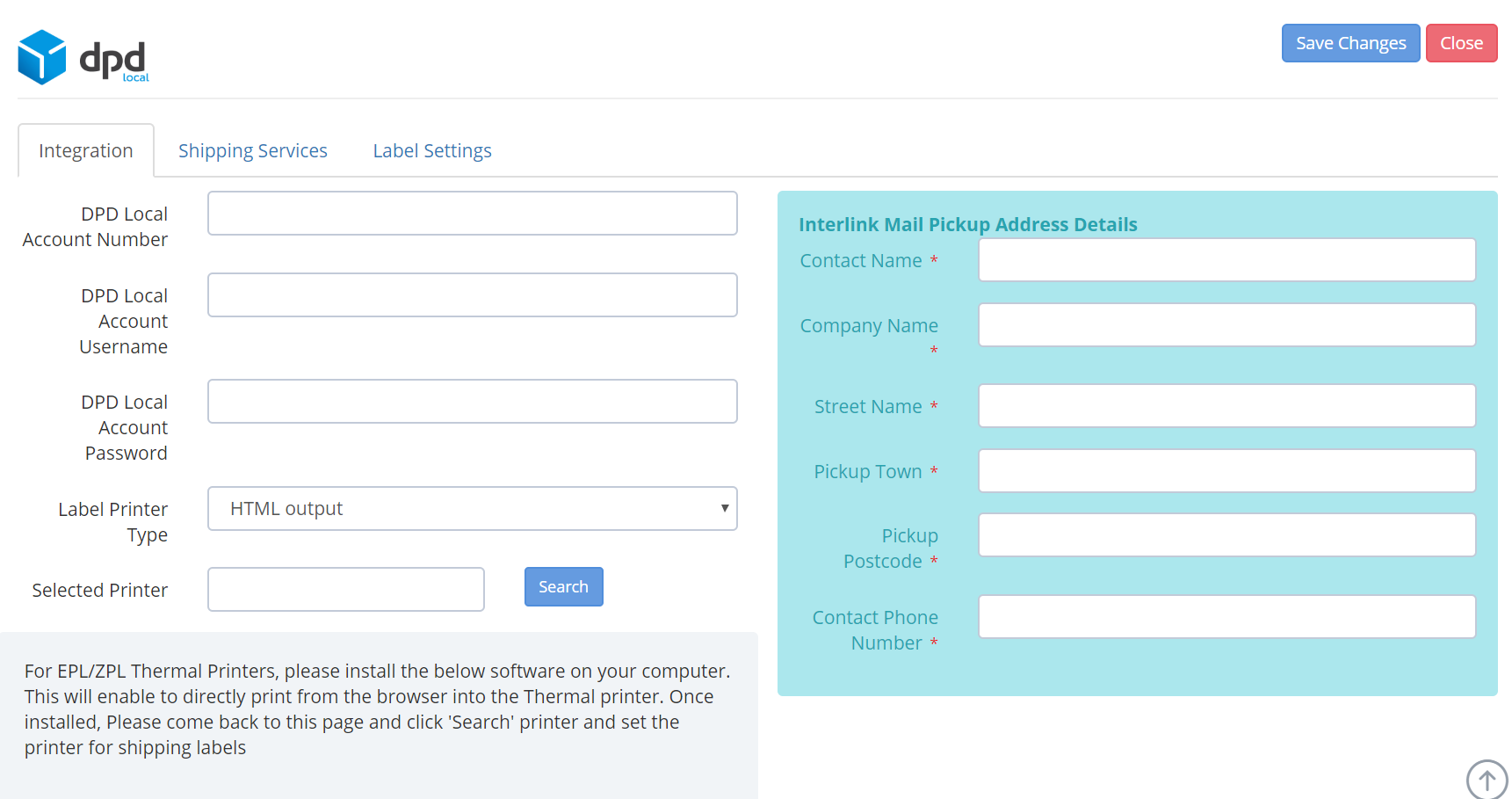Click the Contact Name input field
Screen dimensions: 1512x799
tap(1227, 259)
